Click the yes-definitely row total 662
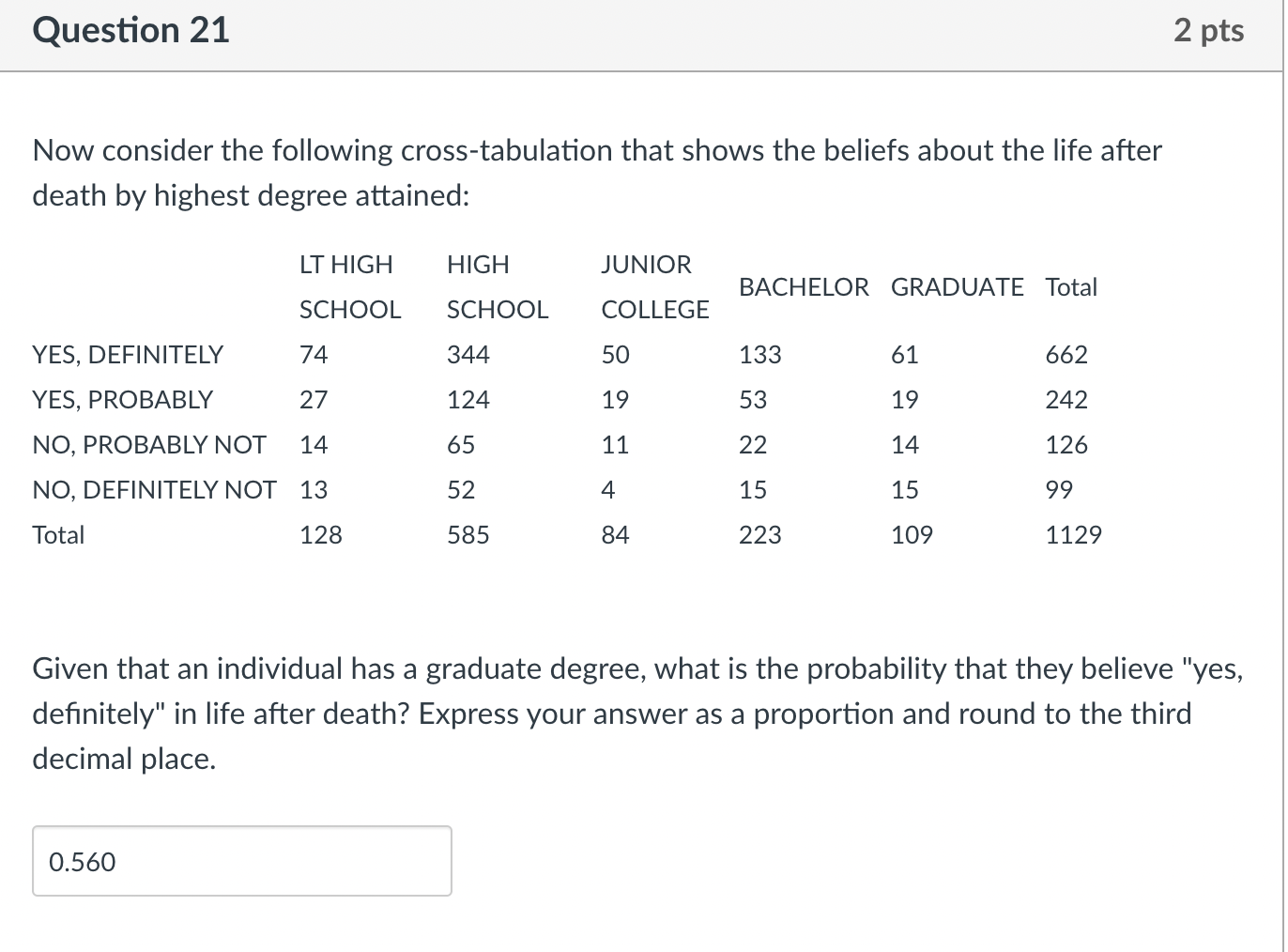This screenshot has height=952, width=1288. point(1066,355)
